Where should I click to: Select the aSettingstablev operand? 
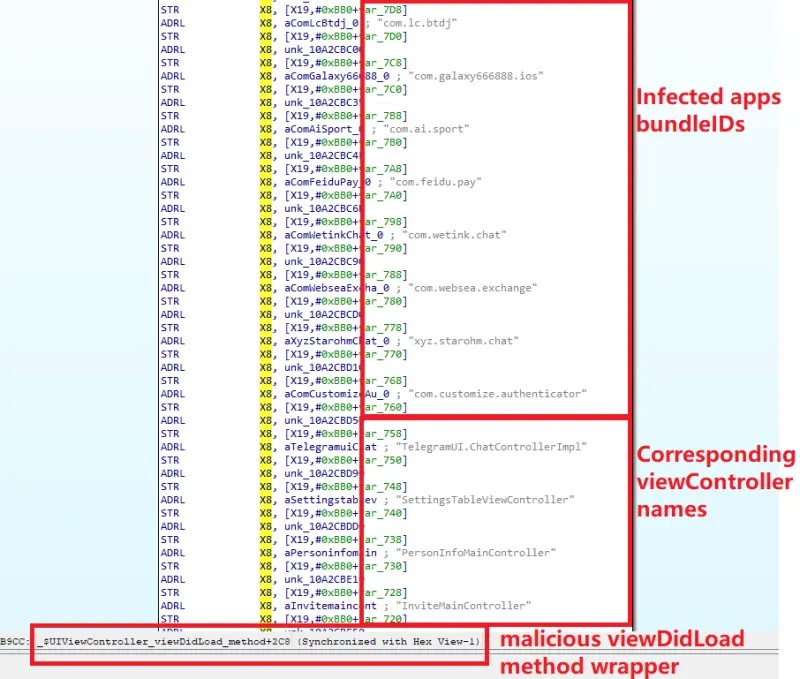[331, 500]
